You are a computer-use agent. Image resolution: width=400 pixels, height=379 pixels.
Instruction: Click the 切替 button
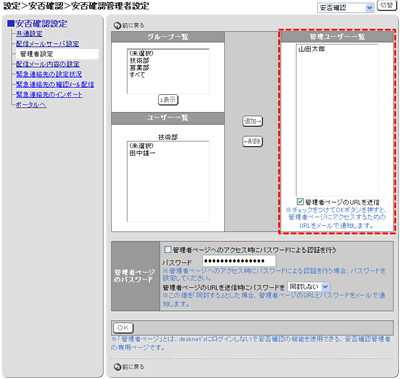pyautogui.click(x=387, y=6)
